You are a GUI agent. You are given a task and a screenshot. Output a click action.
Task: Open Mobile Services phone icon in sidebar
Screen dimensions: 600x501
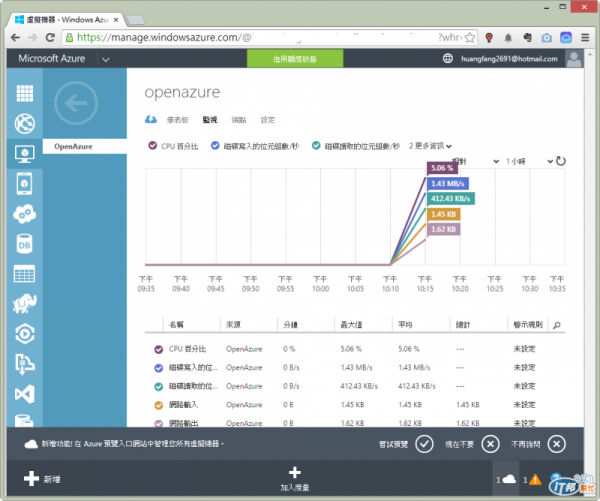click(24, 184)
